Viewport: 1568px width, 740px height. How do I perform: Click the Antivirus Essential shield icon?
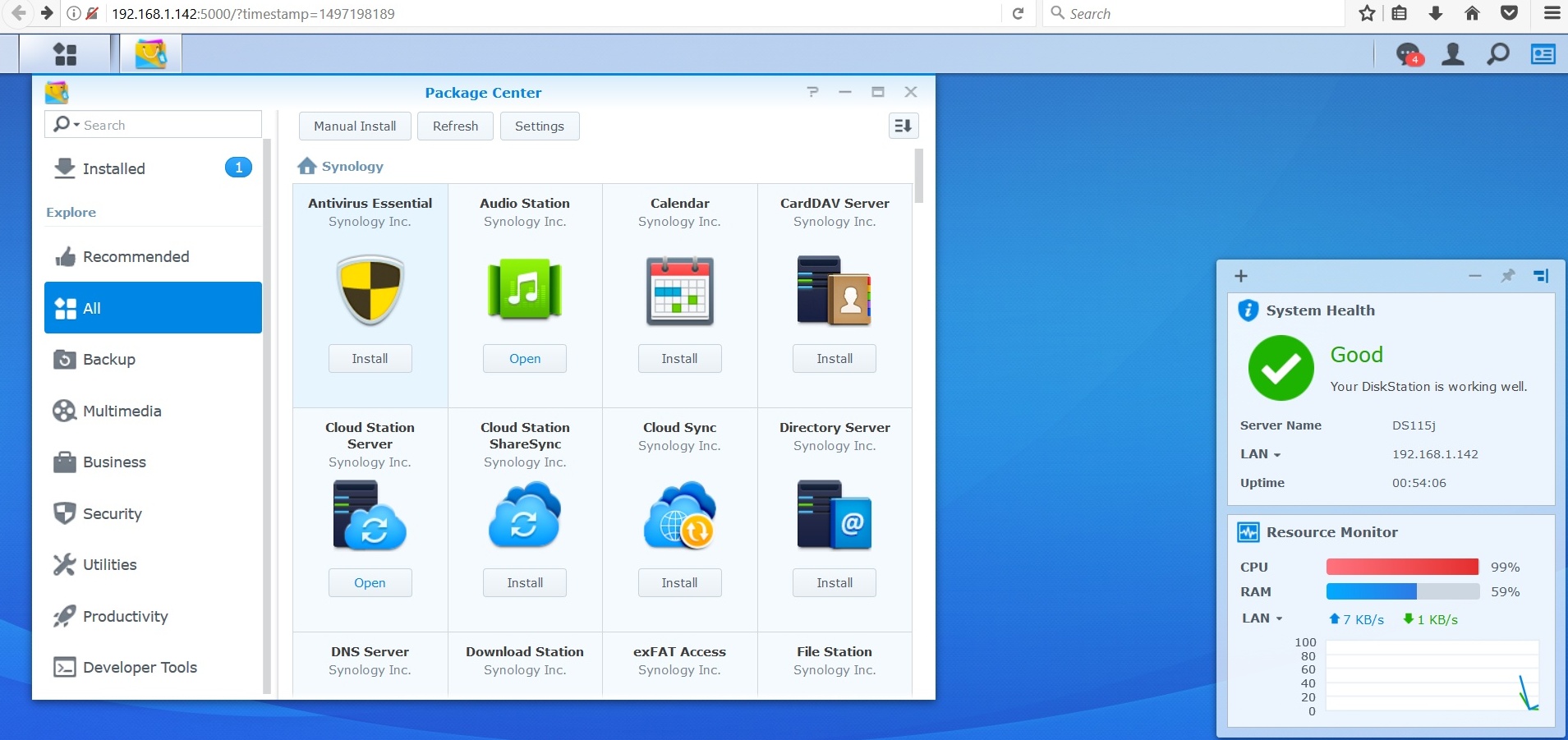point(370,289)
